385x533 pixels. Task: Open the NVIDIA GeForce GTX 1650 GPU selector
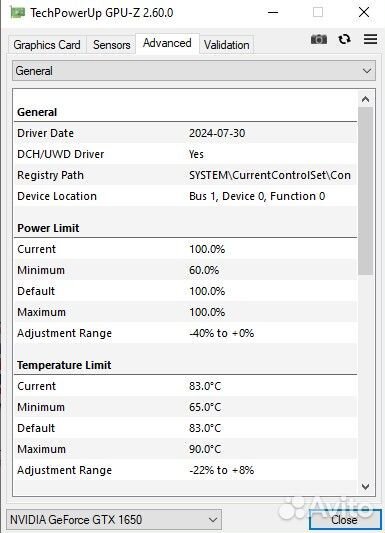tap(114, 520)
